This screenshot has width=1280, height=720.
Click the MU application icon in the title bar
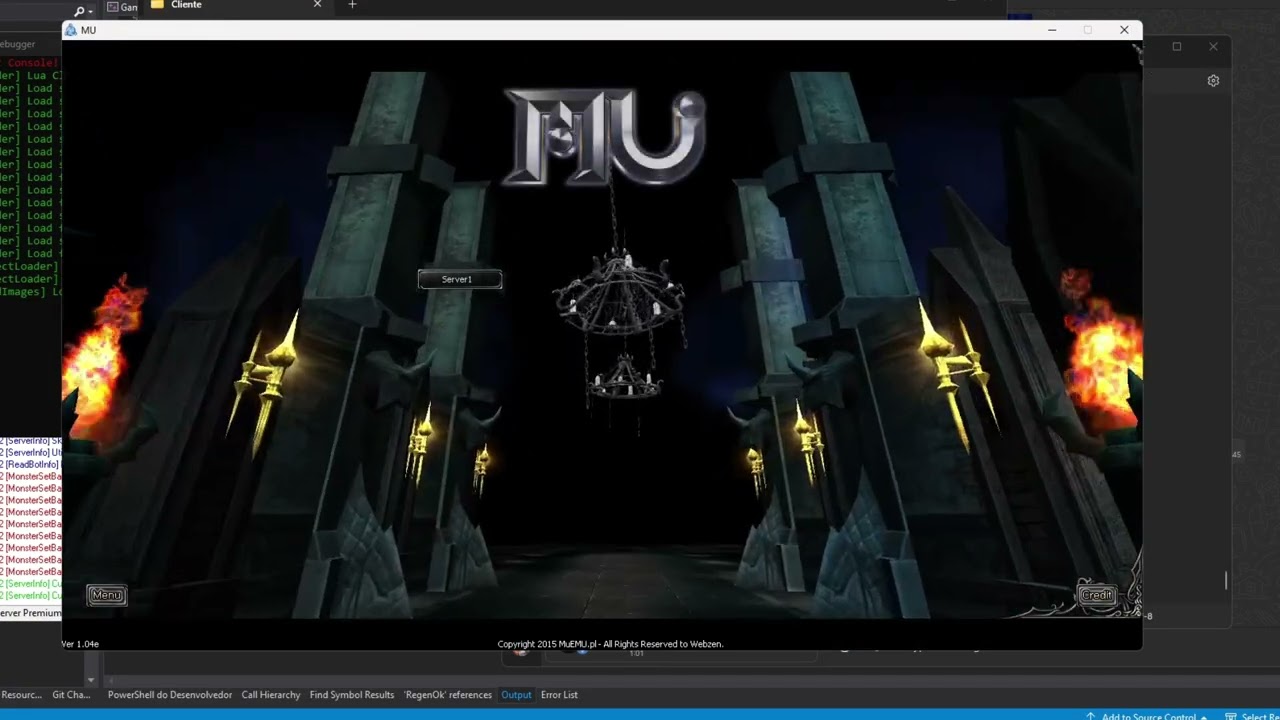click(x=71, y=30)
